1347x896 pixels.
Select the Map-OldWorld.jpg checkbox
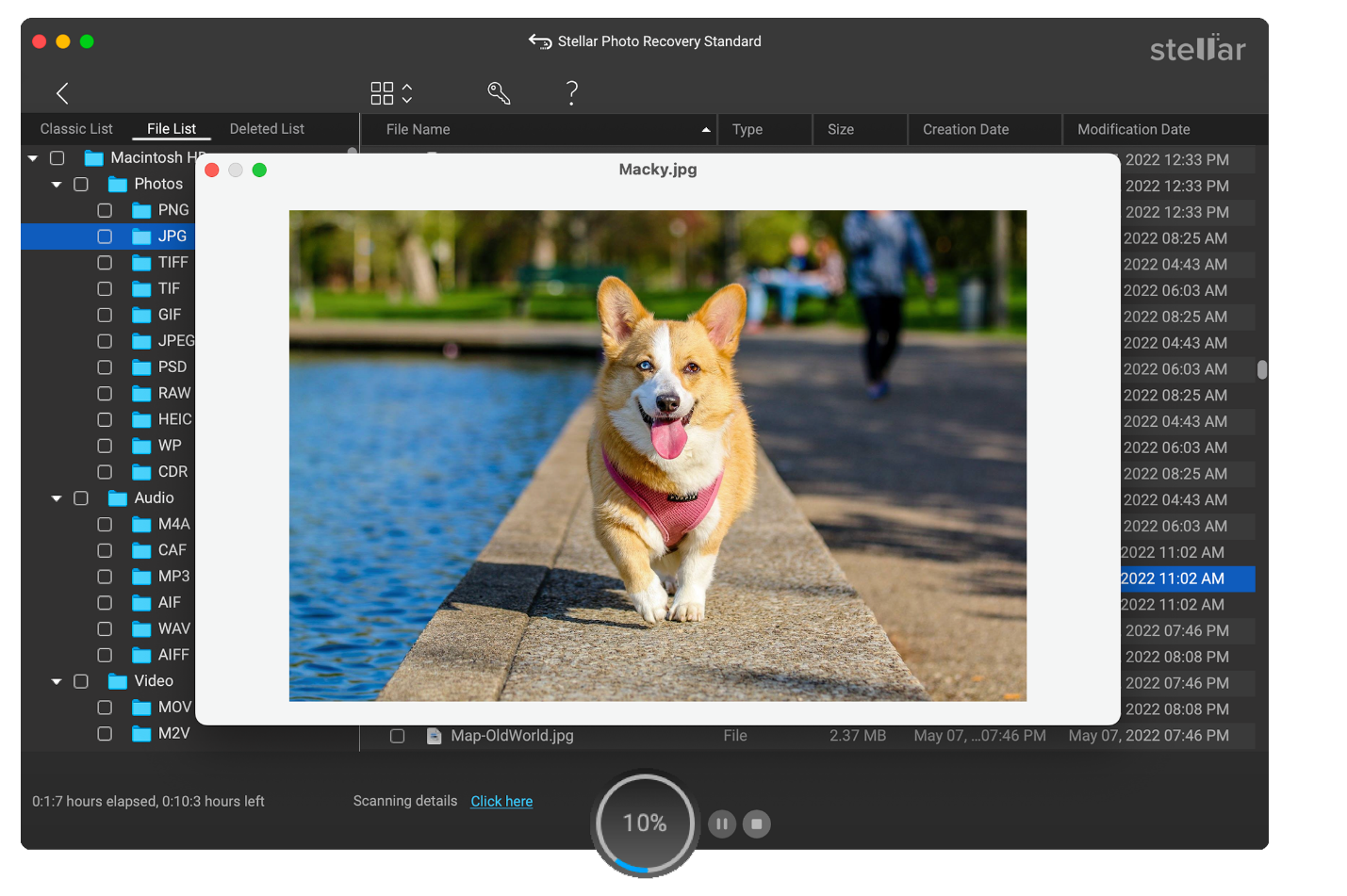click(398, 736)
